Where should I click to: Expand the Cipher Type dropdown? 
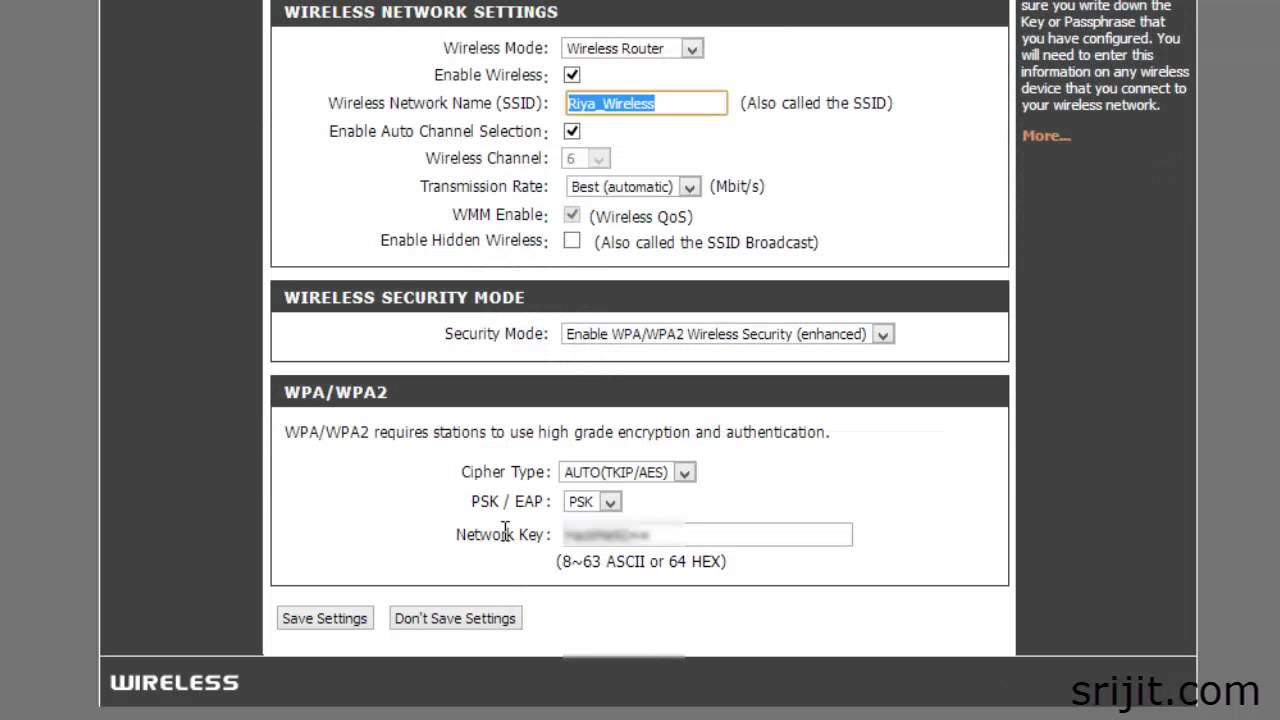click(x=627, y=472)
